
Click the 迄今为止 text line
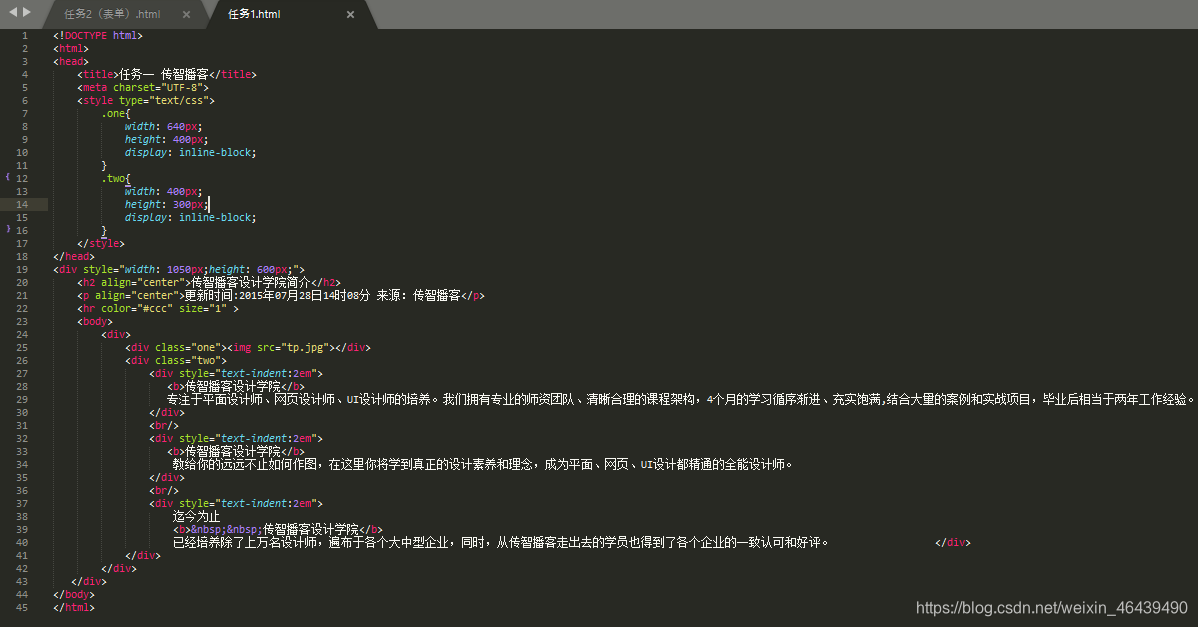[x=196, y=516]
